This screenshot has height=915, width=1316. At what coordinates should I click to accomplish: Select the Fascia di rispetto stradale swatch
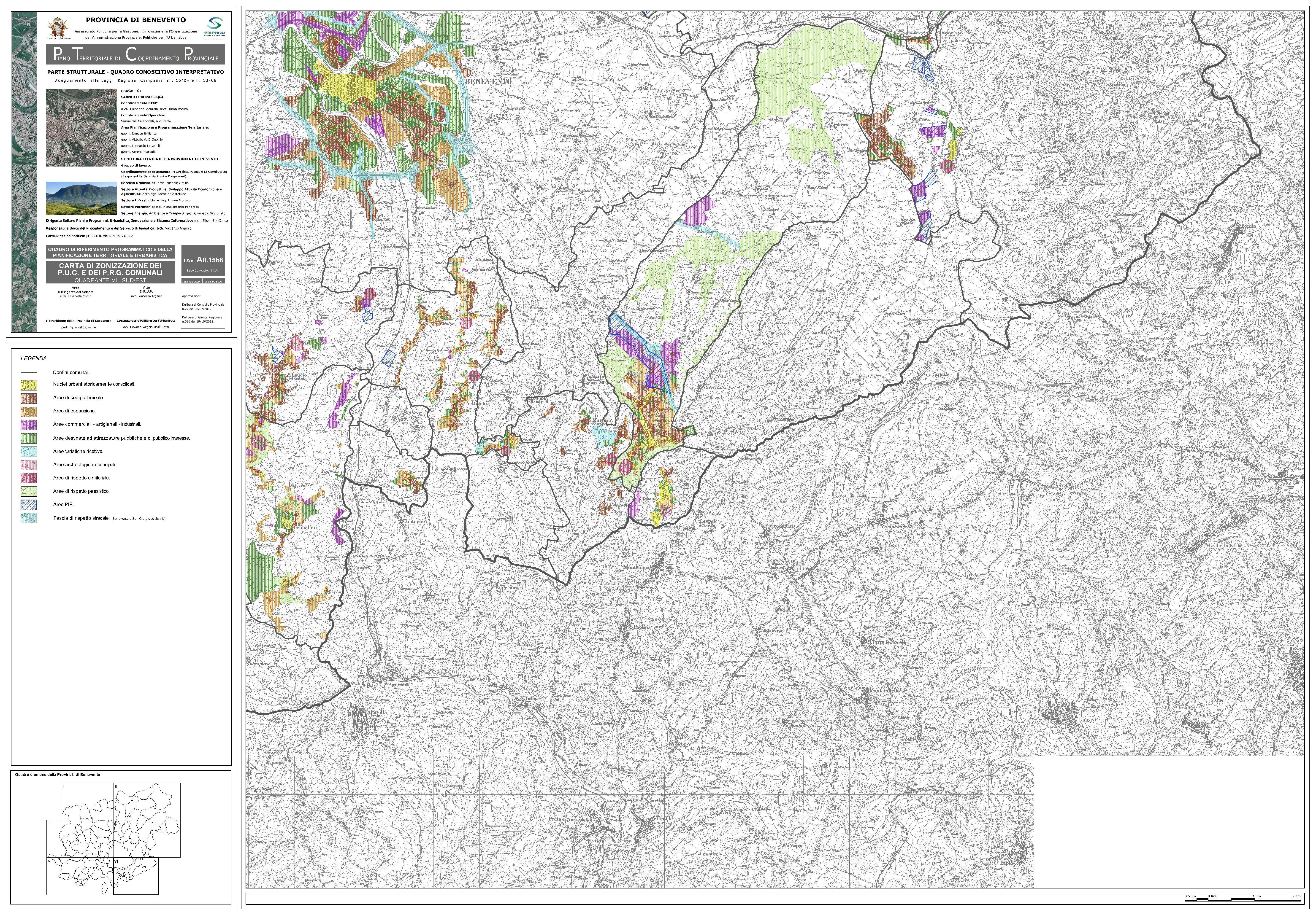point(29,518)
